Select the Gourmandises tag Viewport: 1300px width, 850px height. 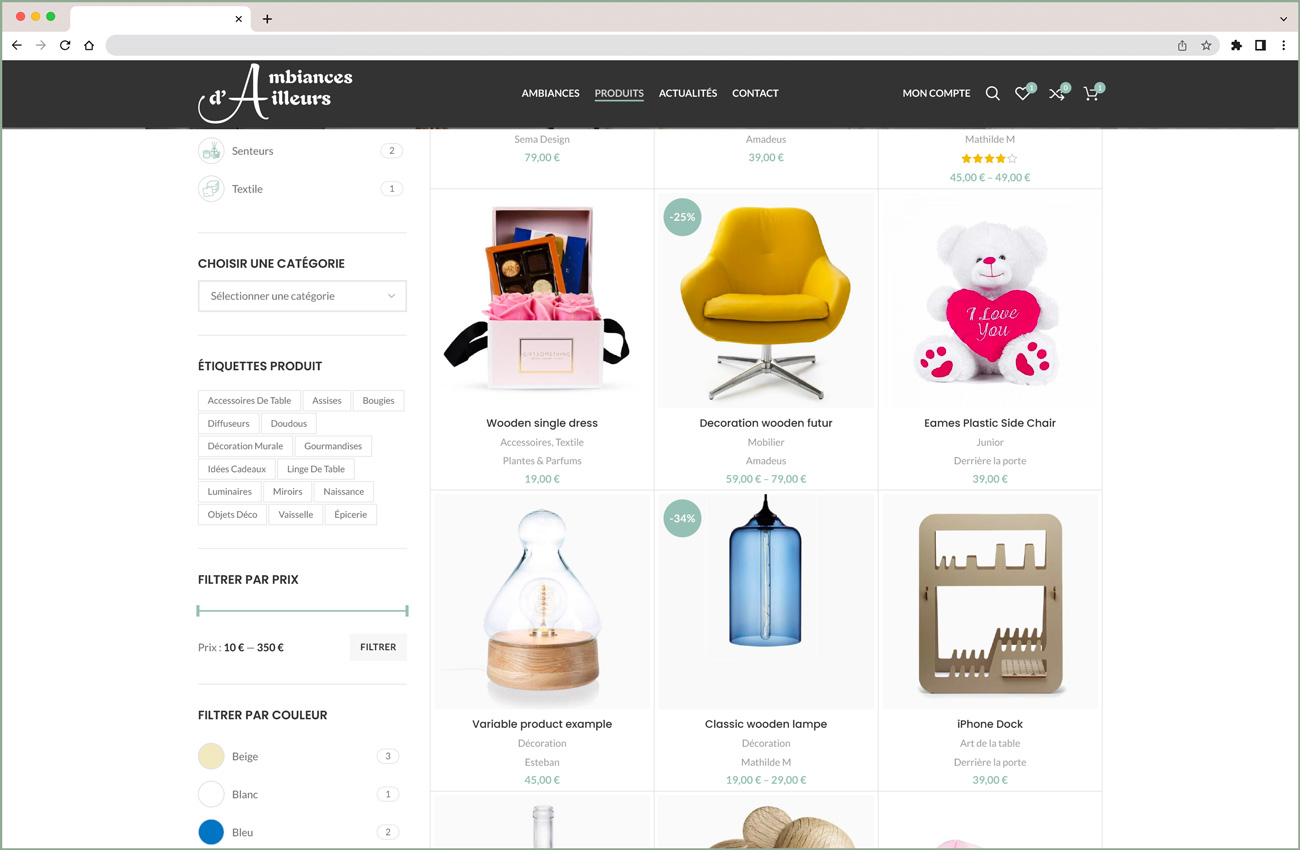pyautogui.click(x=333, y=446)
